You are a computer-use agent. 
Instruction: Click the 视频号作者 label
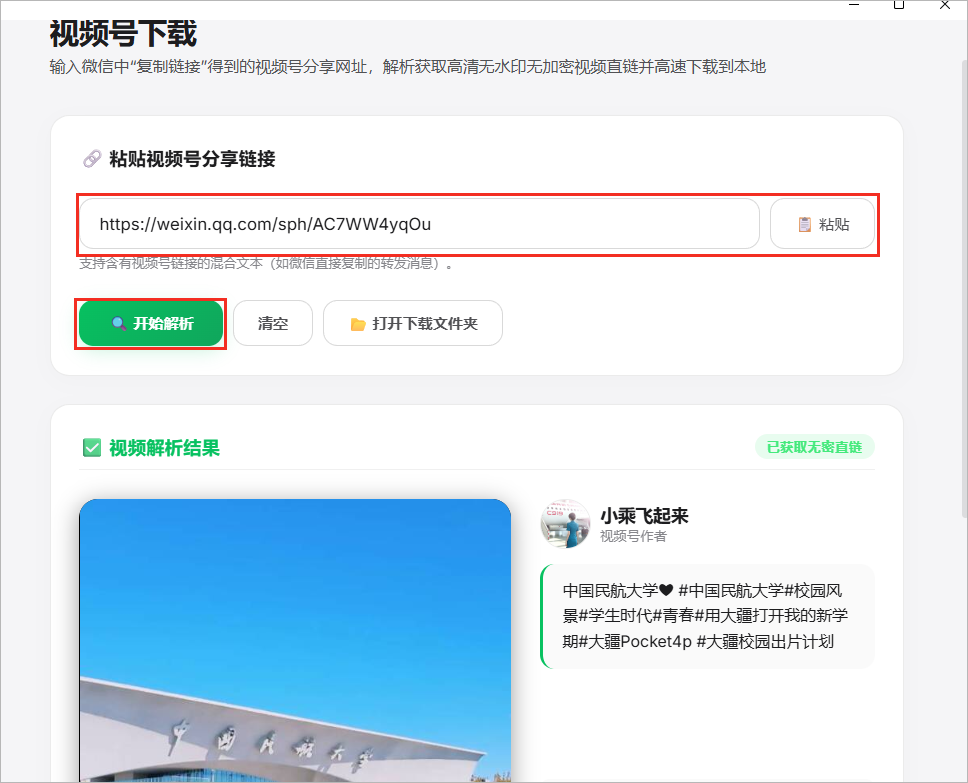tap(633, 536)
